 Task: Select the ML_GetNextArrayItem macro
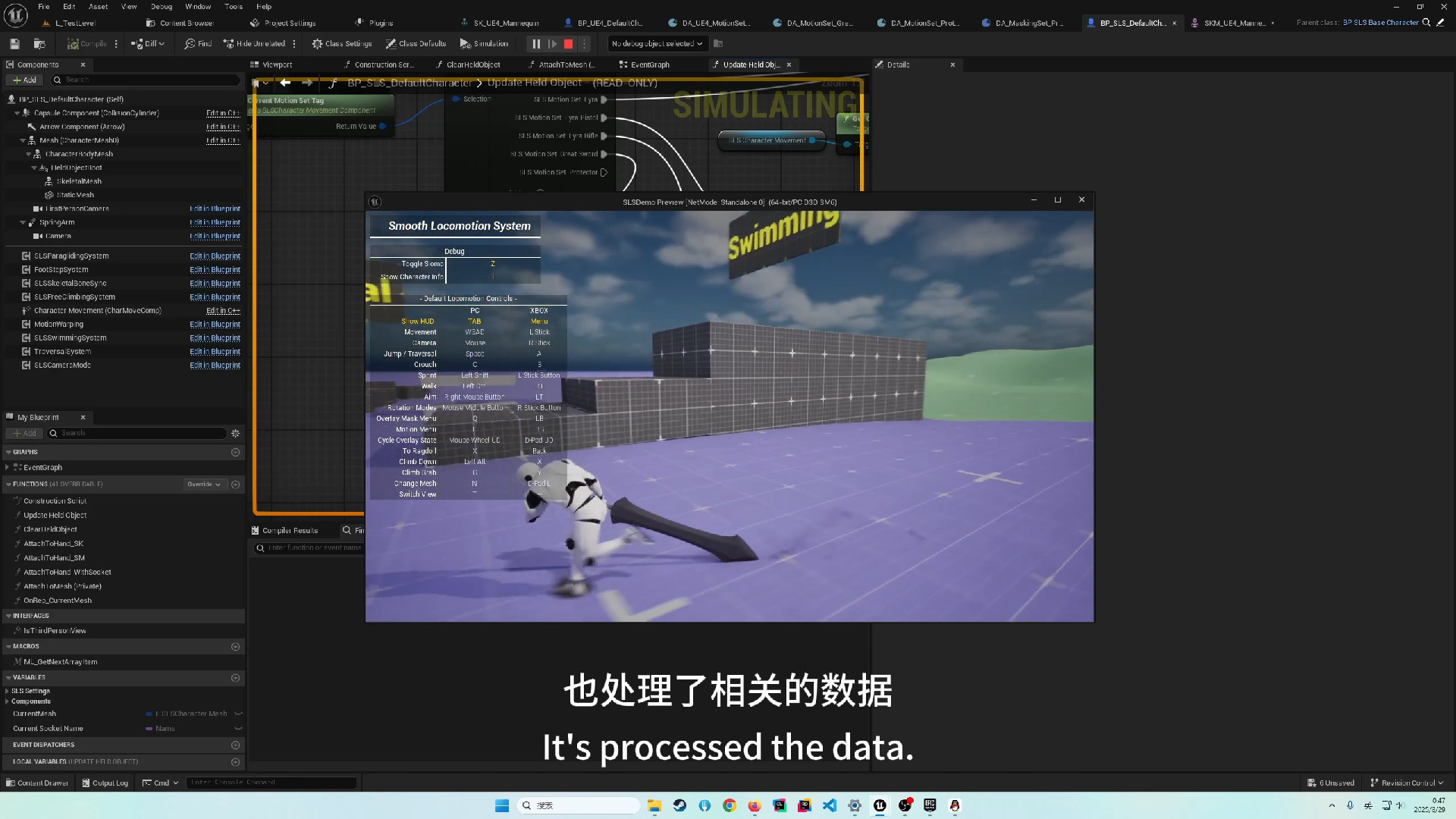click(x=61, y=662)
